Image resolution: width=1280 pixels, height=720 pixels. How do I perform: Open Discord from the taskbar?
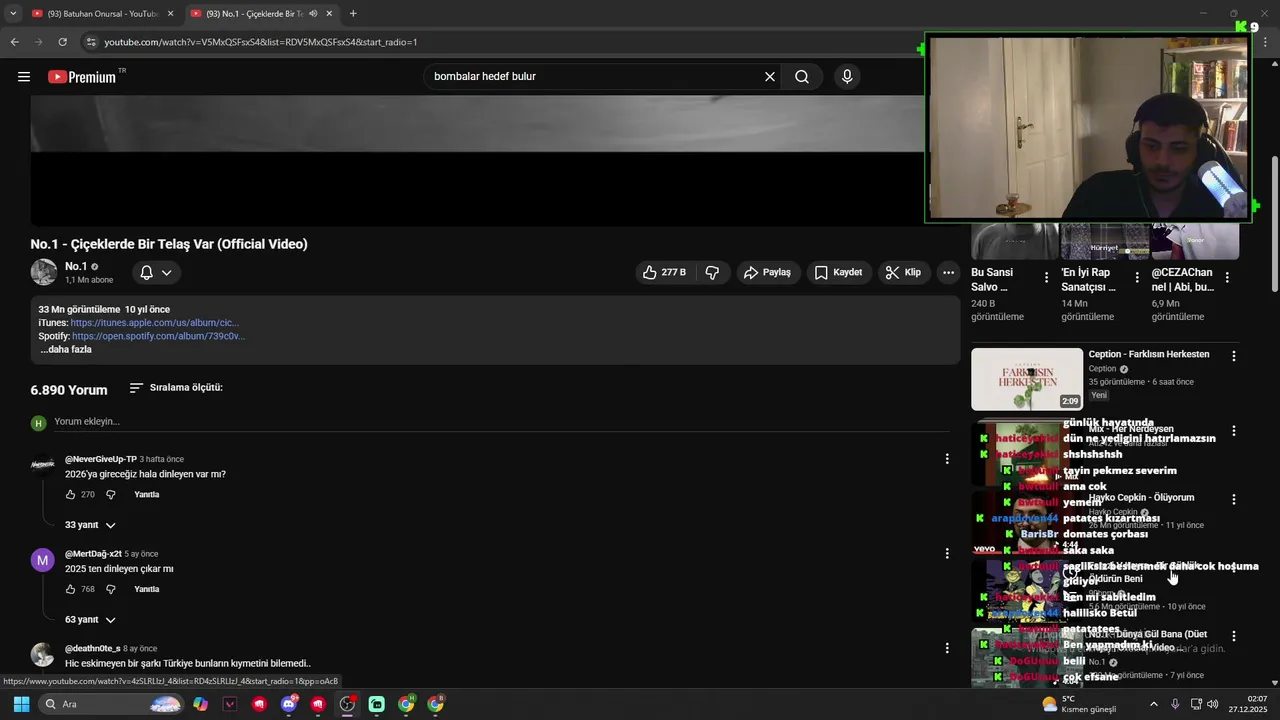pos(289,704)
